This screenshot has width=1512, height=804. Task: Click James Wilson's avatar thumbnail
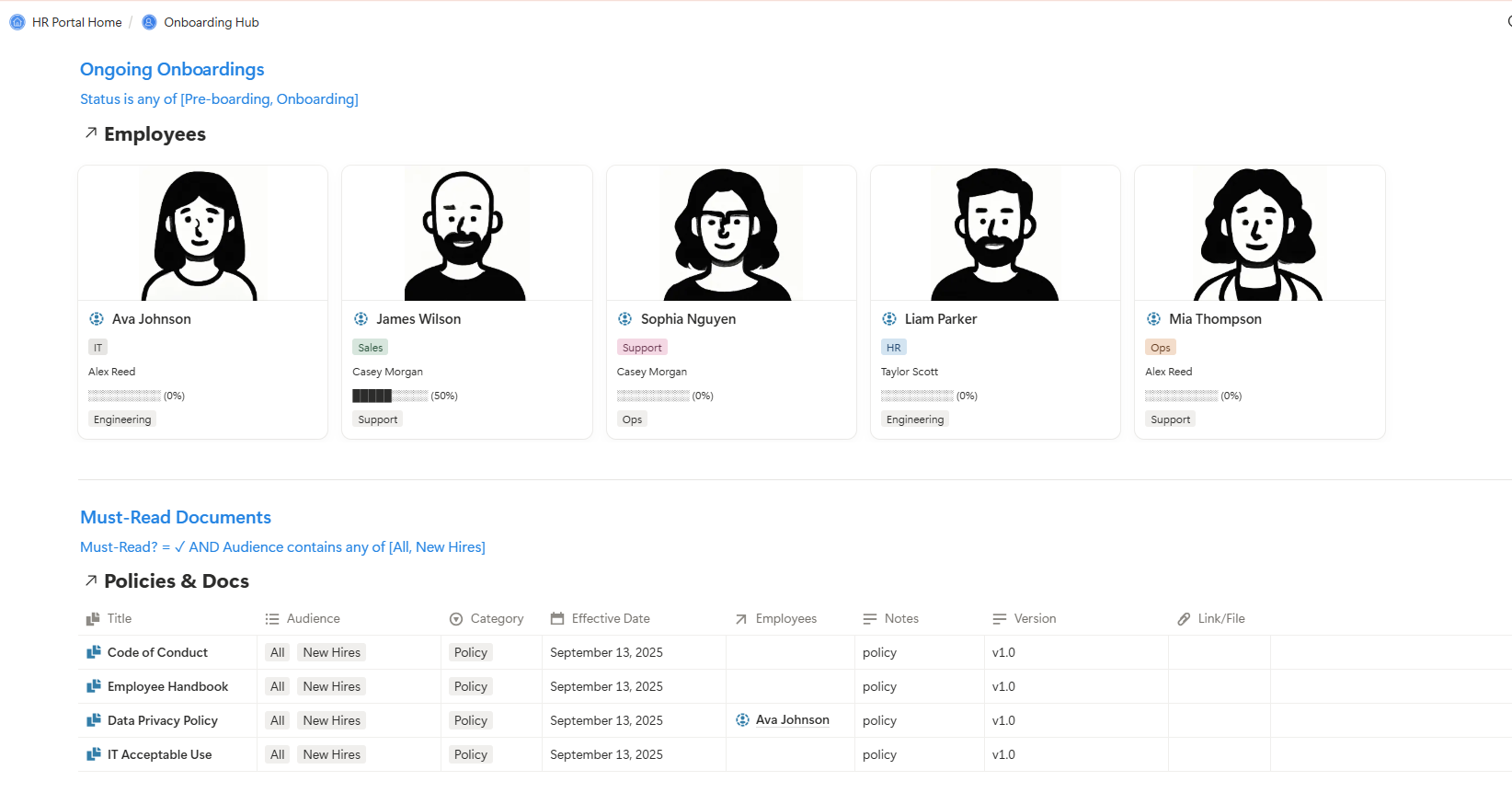[x=466, y=234]
